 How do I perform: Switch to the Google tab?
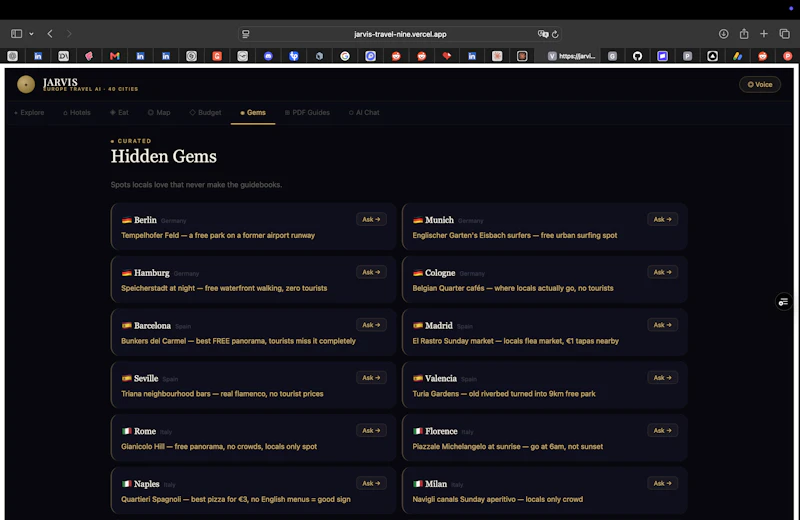(x=345, y=56)
